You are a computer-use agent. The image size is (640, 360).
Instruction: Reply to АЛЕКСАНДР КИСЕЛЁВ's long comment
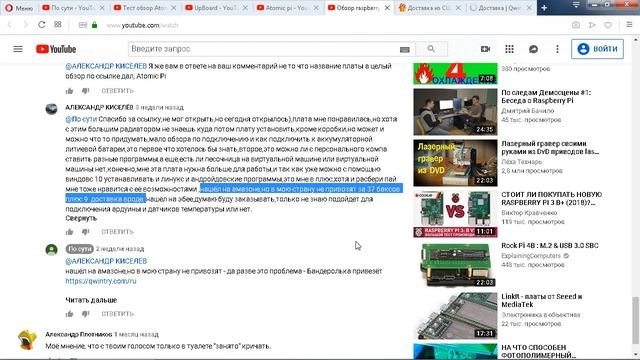pos(118,232)
